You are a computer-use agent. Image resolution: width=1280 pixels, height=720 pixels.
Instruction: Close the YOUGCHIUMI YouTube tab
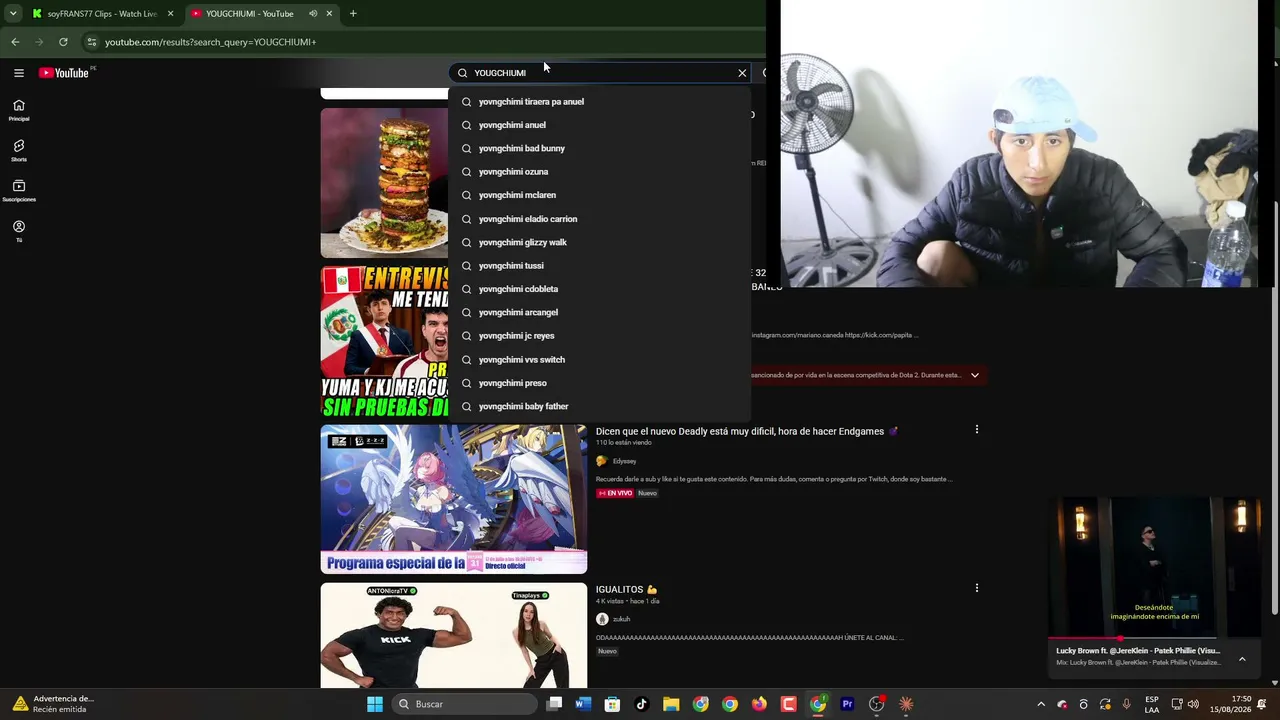click(x=329, y=14)
